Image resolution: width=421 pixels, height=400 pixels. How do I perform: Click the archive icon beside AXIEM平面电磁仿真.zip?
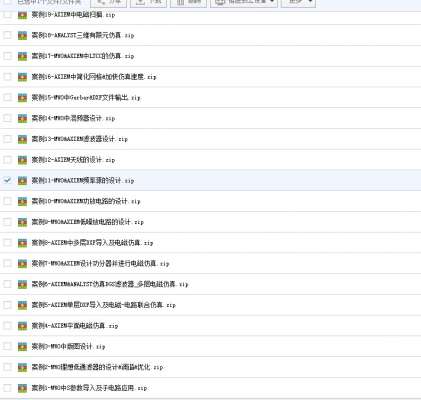(22, 326)
